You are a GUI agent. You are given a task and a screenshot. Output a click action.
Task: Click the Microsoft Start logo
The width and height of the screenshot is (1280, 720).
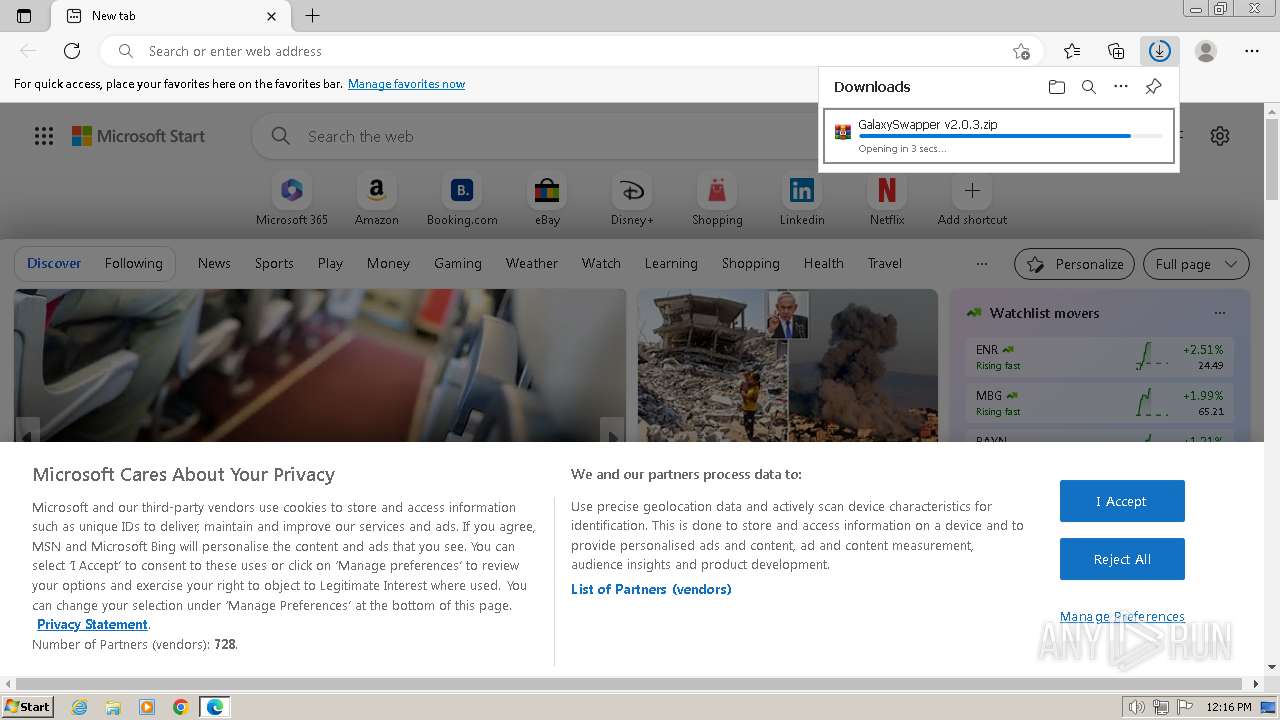coord(138,136)
